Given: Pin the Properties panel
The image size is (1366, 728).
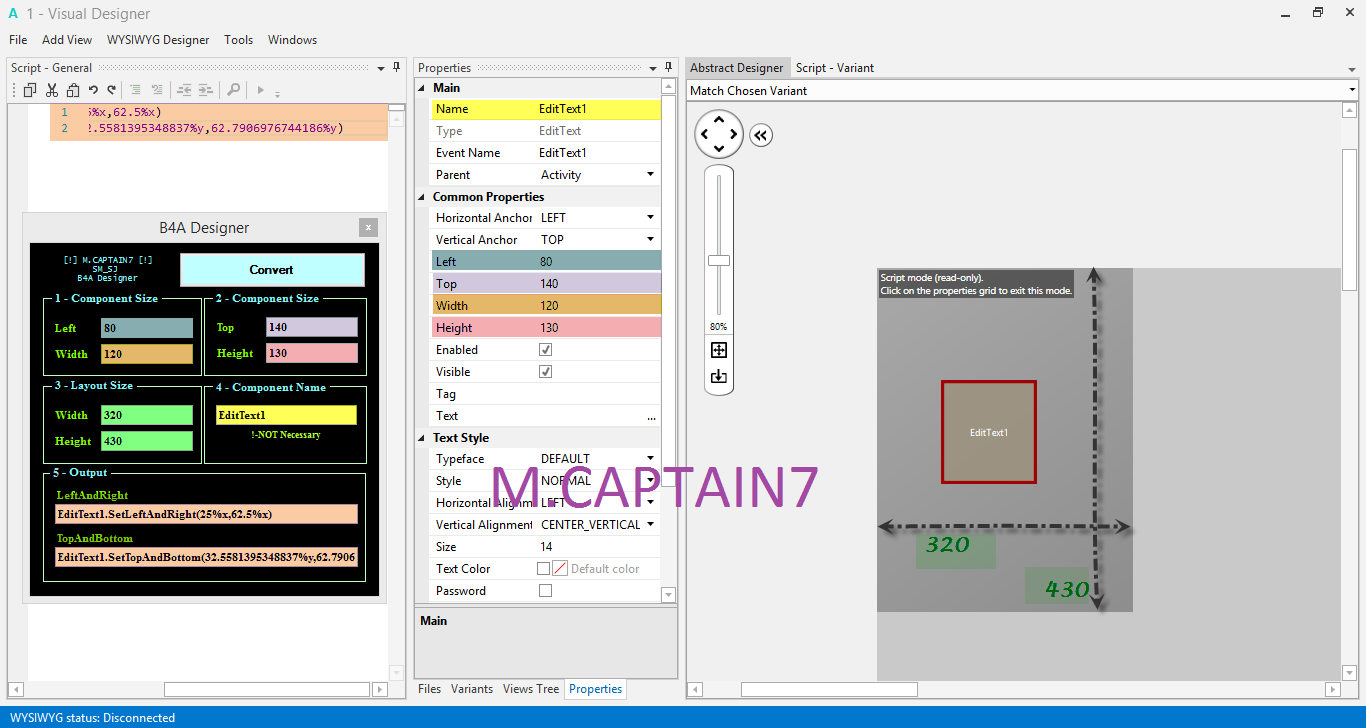Looking at the screenshot, I should point(669,67).
